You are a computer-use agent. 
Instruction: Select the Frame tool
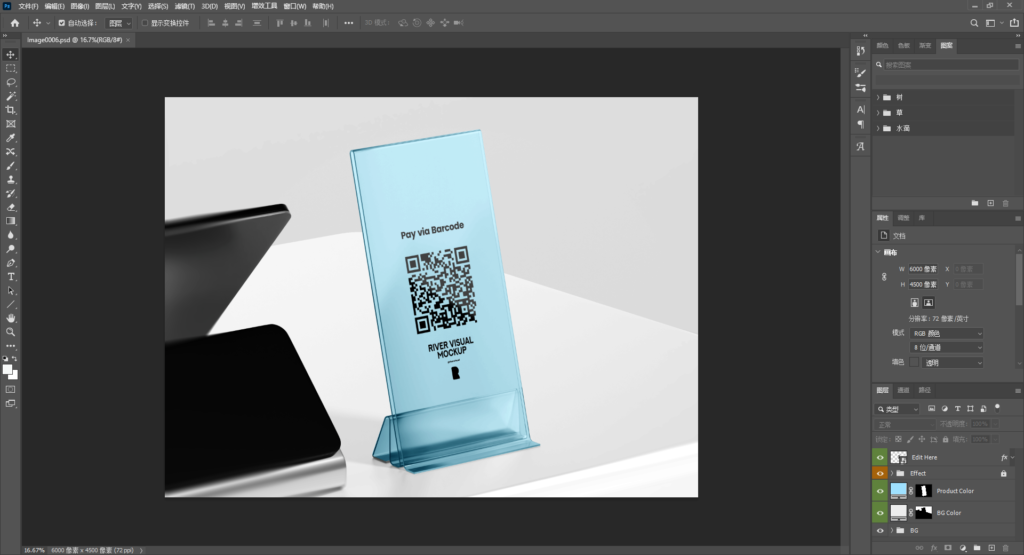point(10,124)
